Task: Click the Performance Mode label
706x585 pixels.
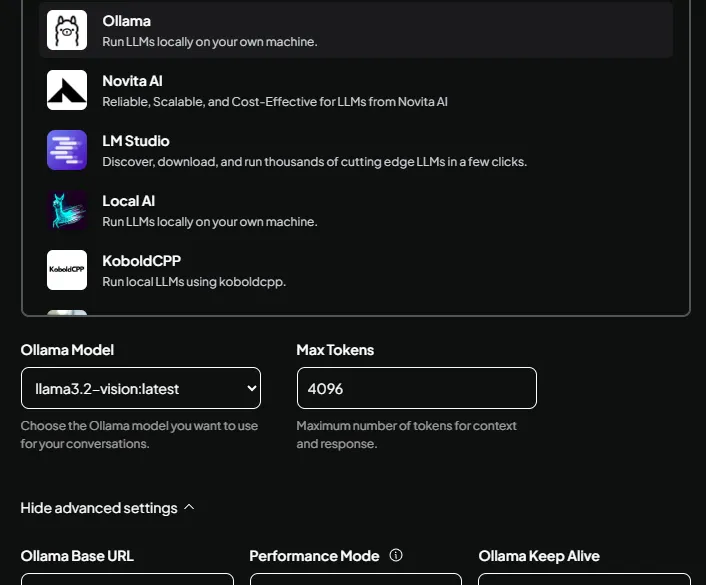Action: pos(314,556)
